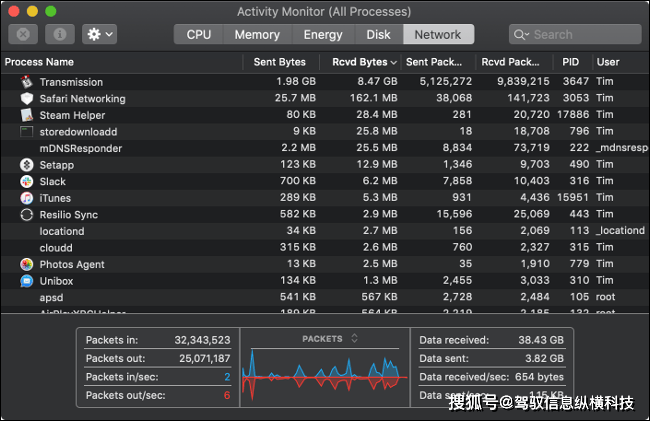Viewport: 650px width, 421px height.
Task: Select the Slack process name
Action: click(53, 181)
